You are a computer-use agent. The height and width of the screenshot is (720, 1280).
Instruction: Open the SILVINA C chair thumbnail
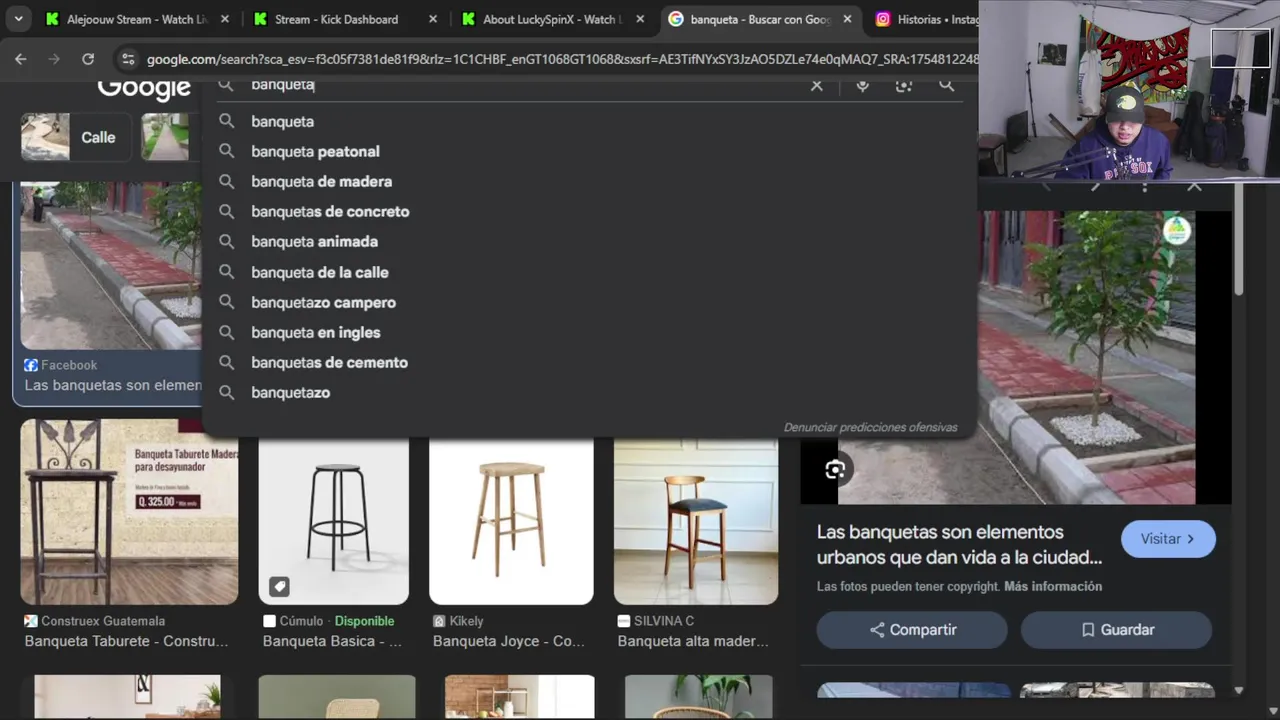tap(696, 520)
